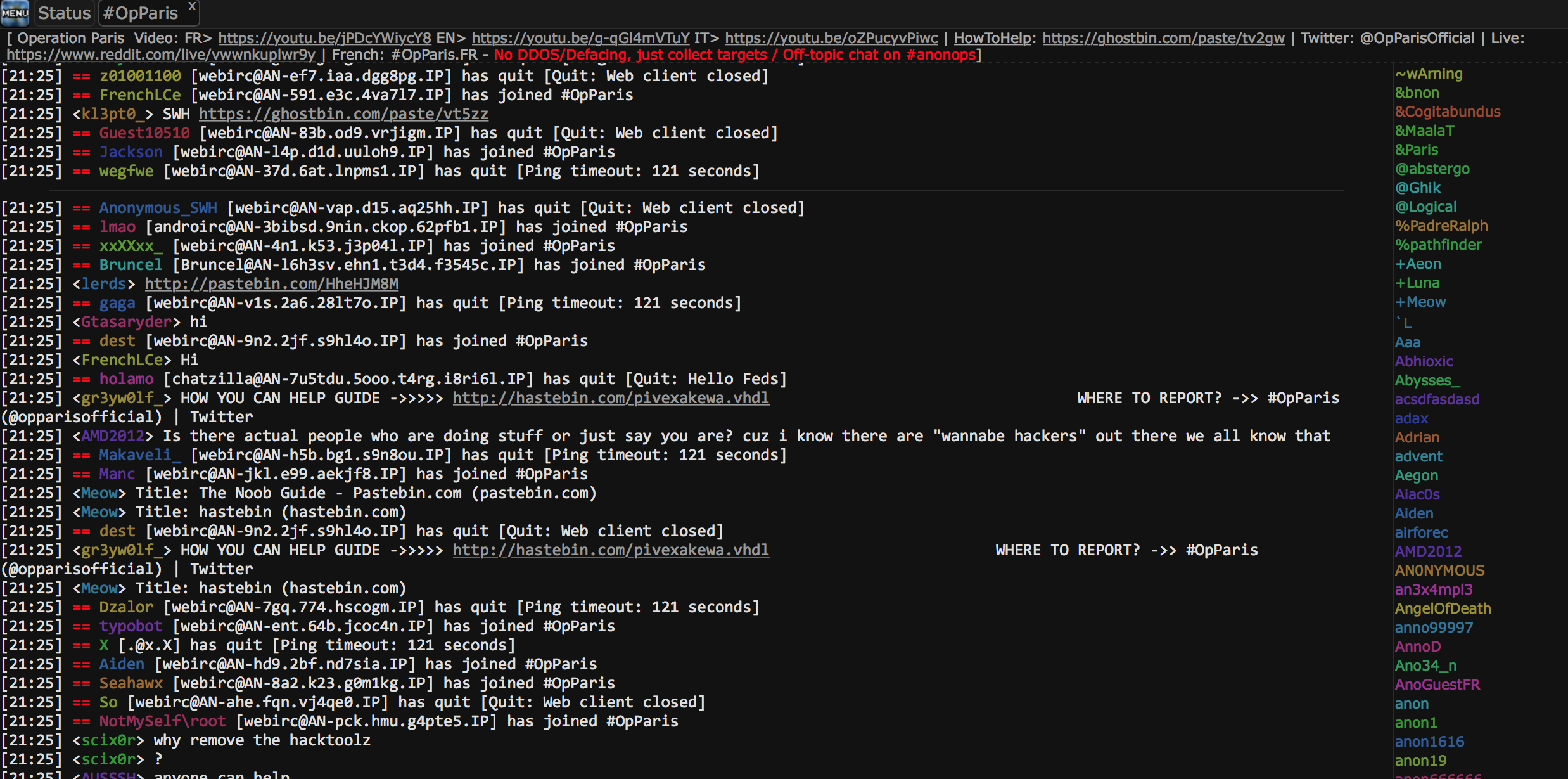Select user @abstergo in the nick list
This screenshot has width=1568, height=779.
click(x=1432, y=169)
